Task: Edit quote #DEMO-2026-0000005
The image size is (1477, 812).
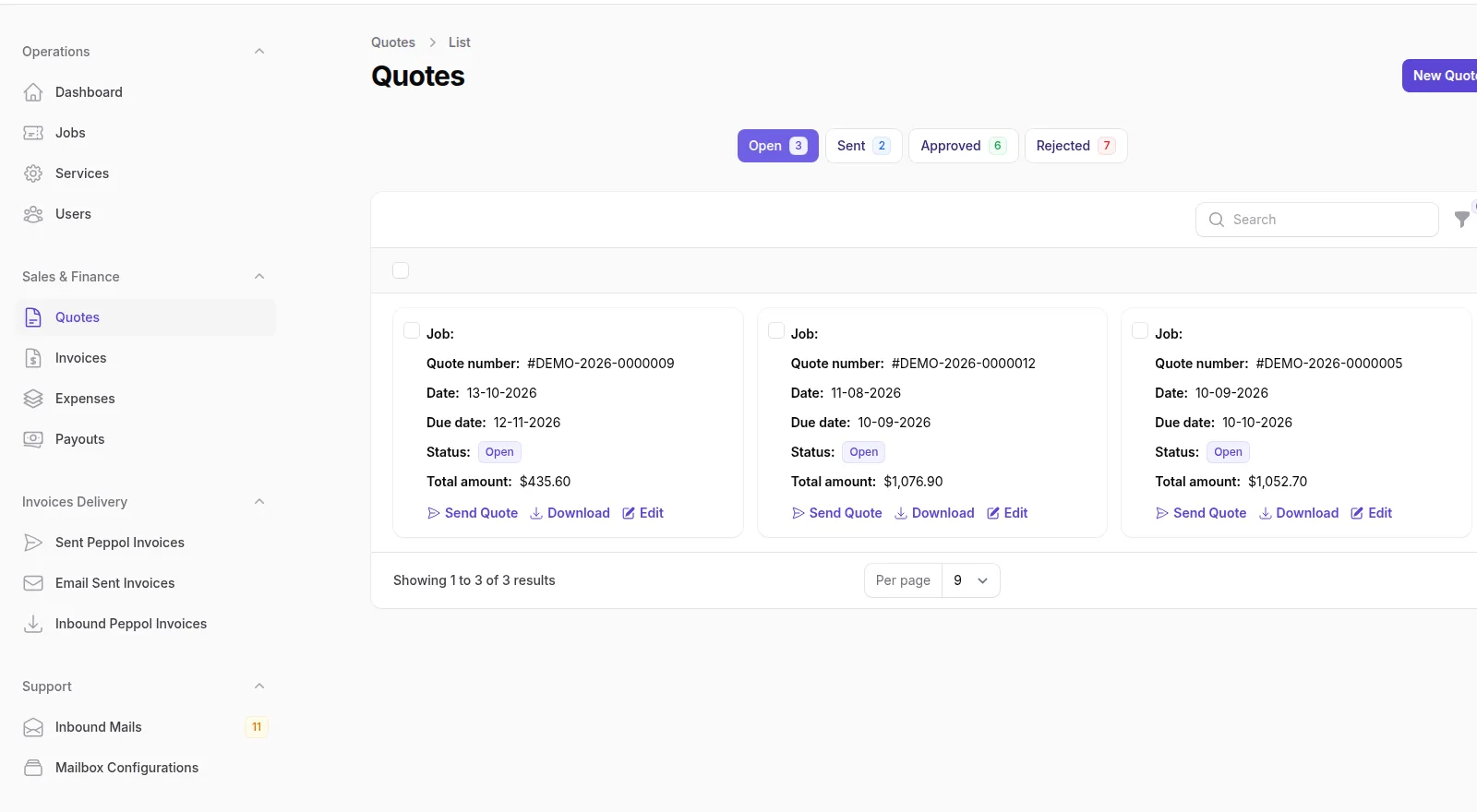Action: tap(1372, 513)
